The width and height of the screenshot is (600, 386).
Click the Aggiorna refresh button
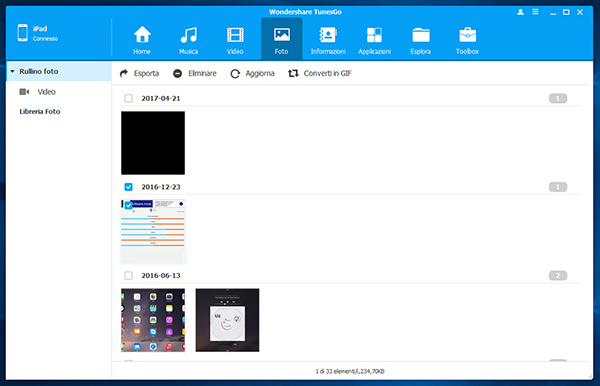point(253,73)
